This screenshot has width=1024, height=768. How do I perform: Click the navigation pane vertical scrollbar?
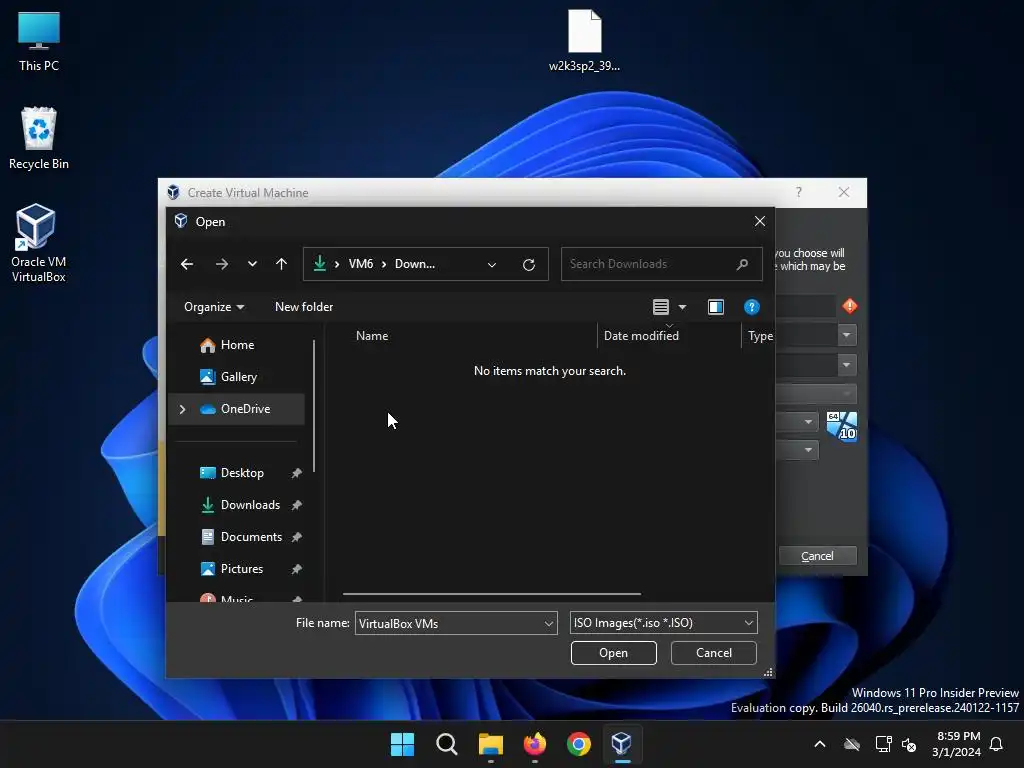[x=314, y=406]
